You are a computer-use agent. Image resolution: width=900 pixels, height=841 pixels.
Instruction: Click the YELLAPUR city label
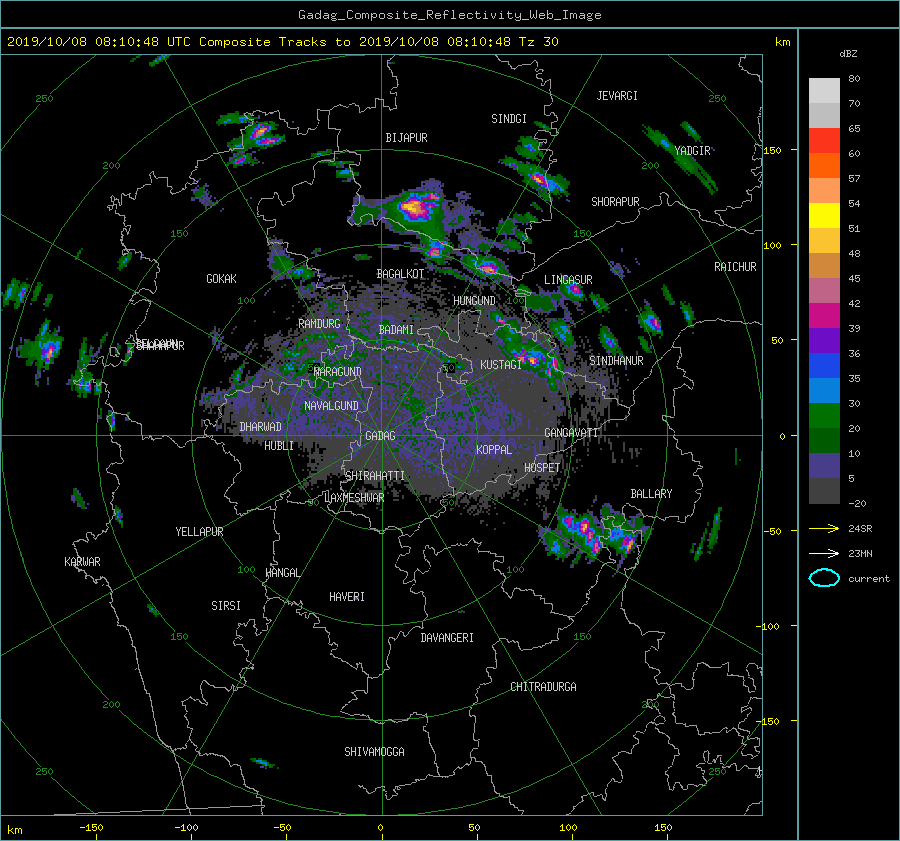click(199, 532)
